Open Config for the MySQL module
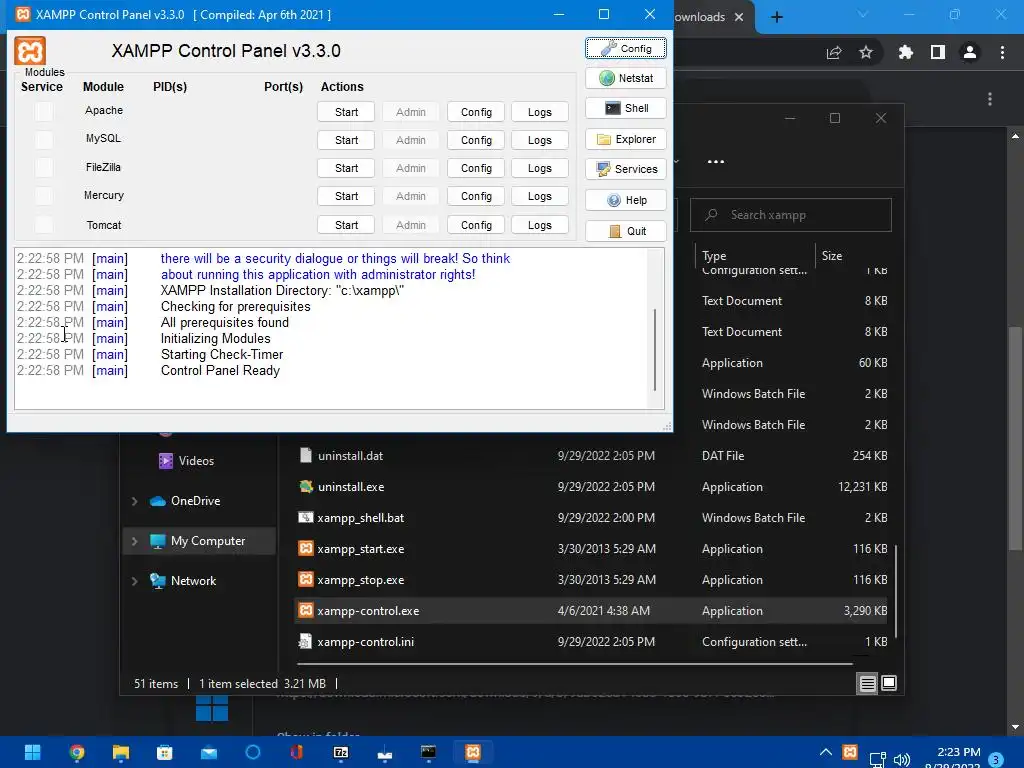The image size is (1024, 768). tap(476, 140)
